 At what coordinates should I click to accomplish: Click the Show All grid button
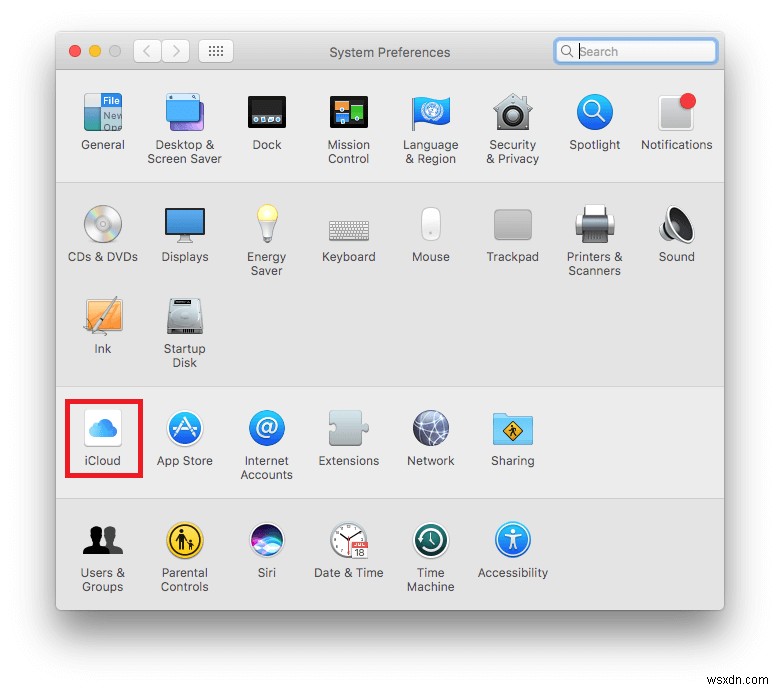[216, 51]
